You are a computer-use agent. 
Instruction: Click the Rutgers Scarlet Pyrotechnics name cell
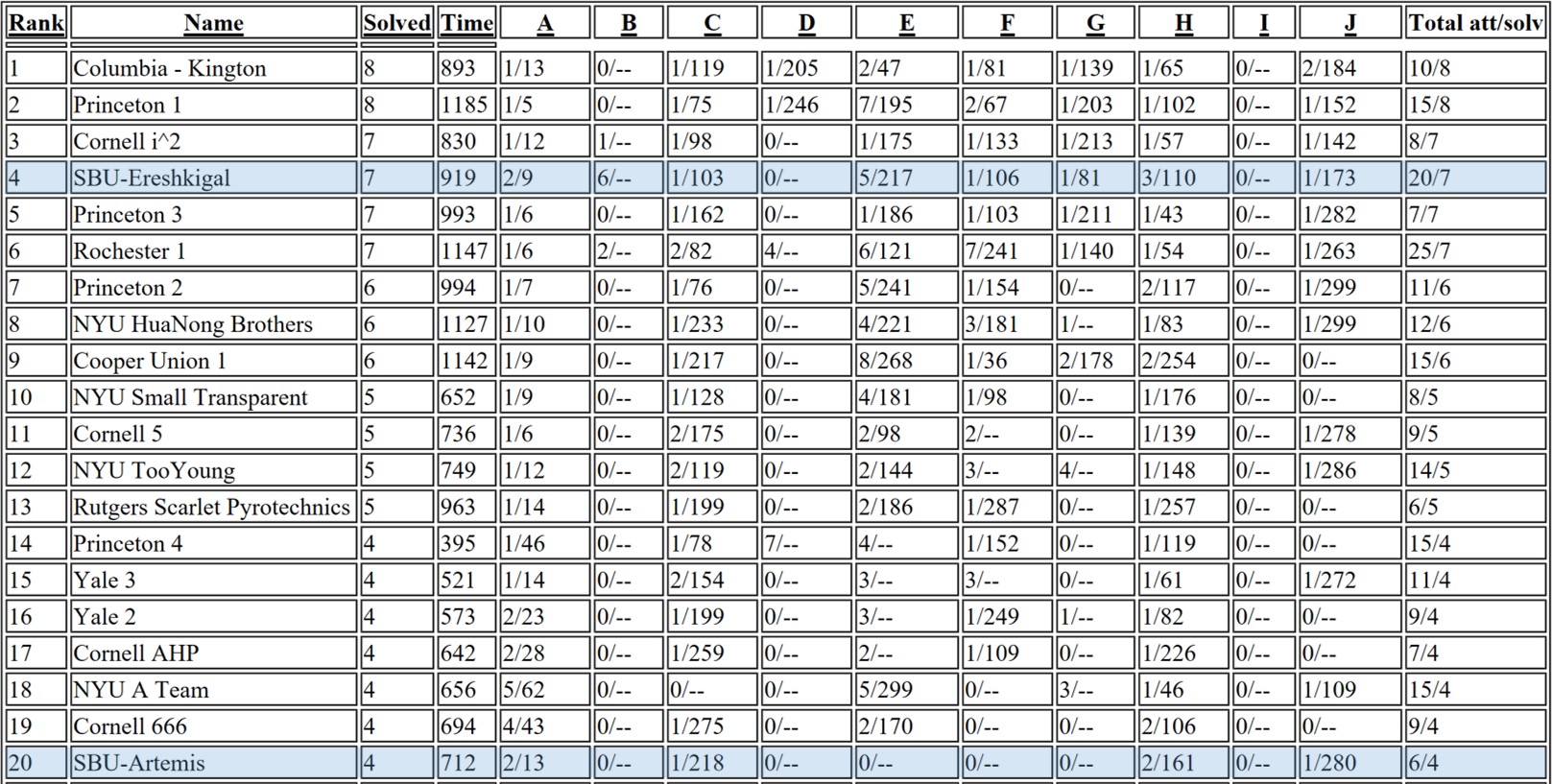click(x=211, y=507)
